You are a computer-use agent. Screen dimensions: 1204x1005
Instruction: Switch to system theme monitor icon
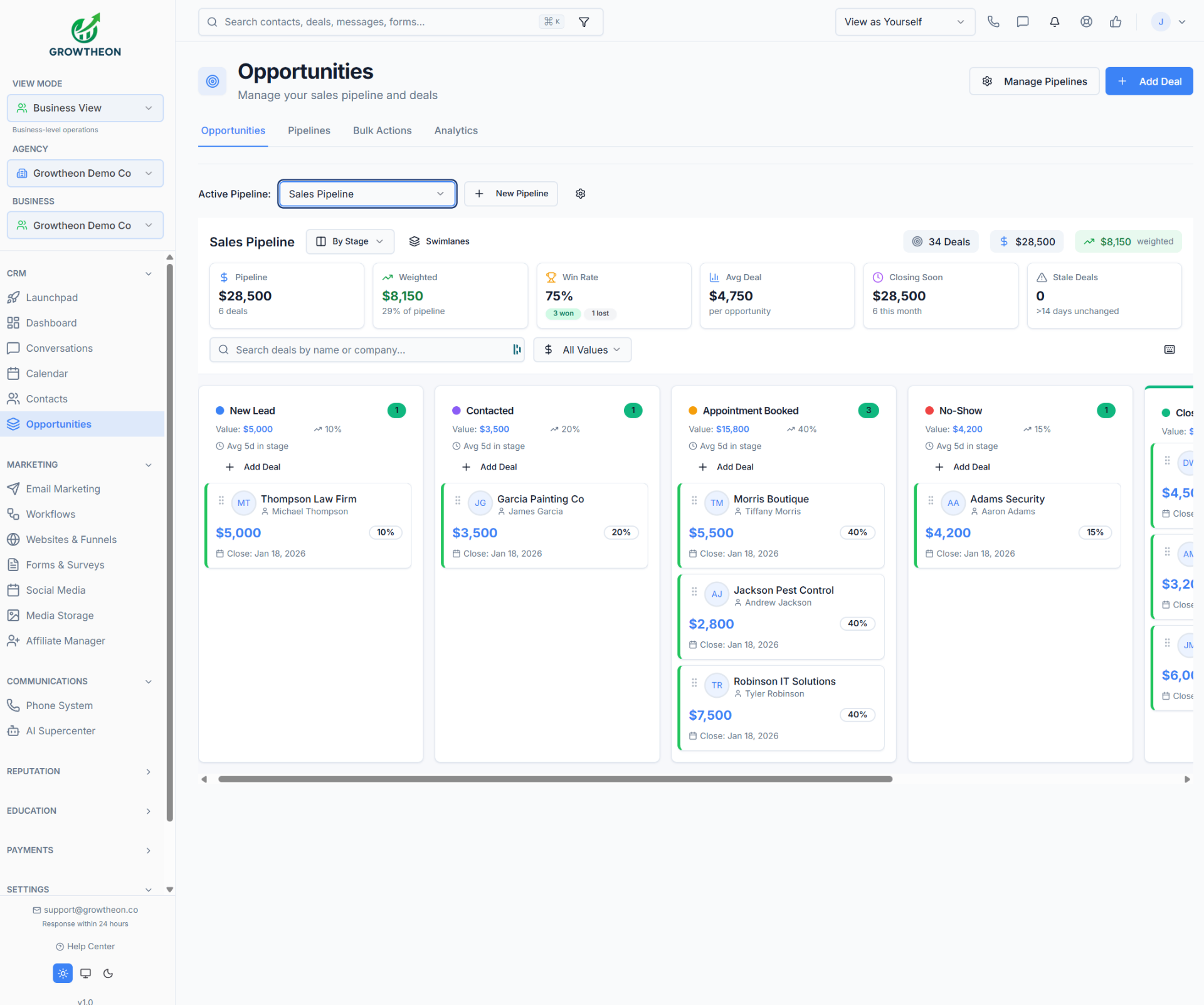coord(86,973)
